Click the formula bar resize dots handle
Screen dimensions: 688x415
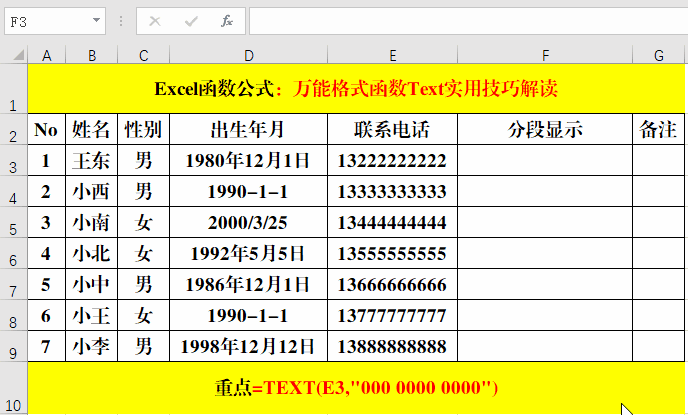tap(121, 21)
